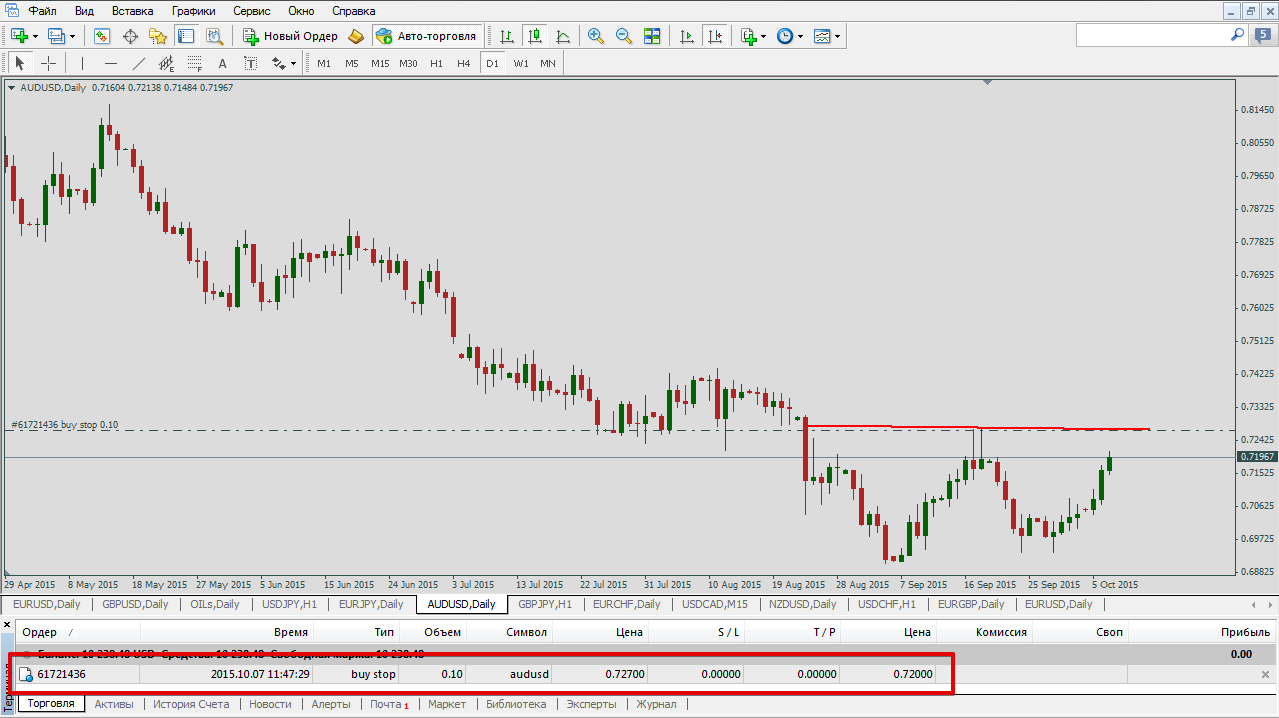Open the Новости terminal tab
The width and height of the screenshot is (1279, 718).
[270, 704]
